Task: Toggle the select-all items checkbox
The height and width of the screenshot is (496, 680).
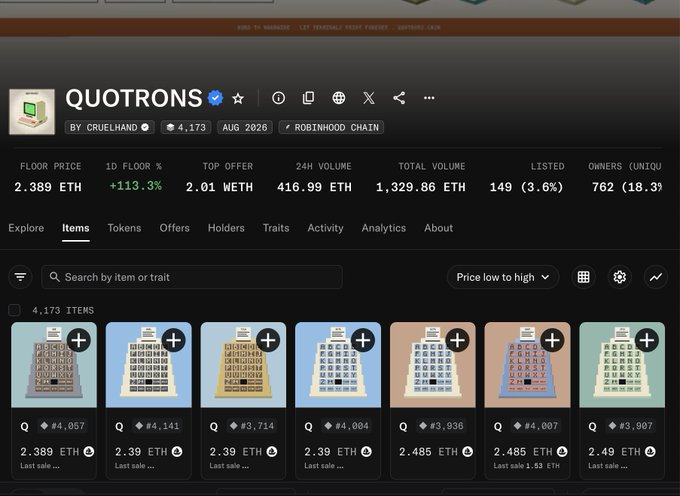Action: click(14, 310)
